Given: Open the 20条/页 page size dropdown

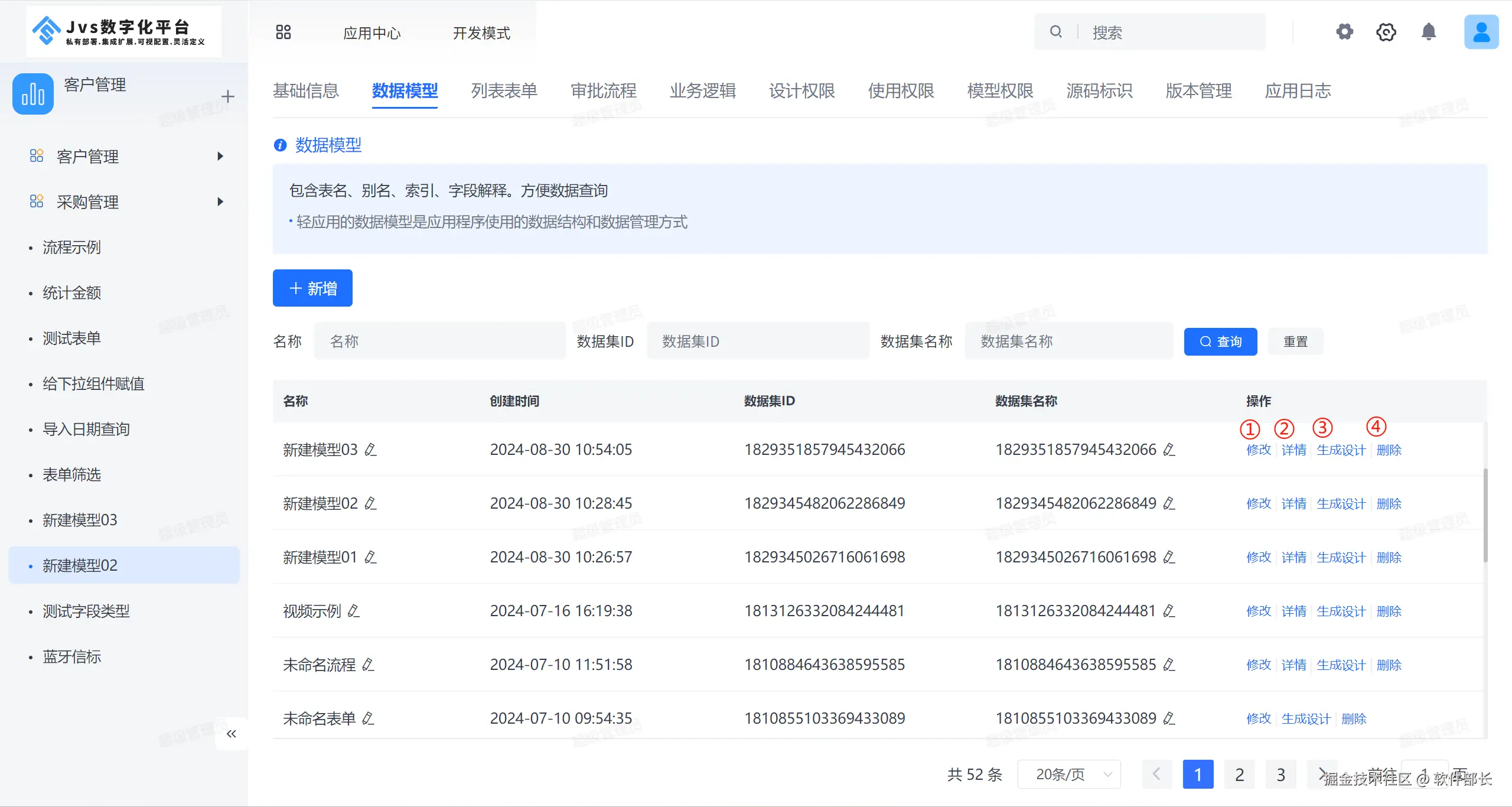Looking at the screenshot, I should point(1068,775).
